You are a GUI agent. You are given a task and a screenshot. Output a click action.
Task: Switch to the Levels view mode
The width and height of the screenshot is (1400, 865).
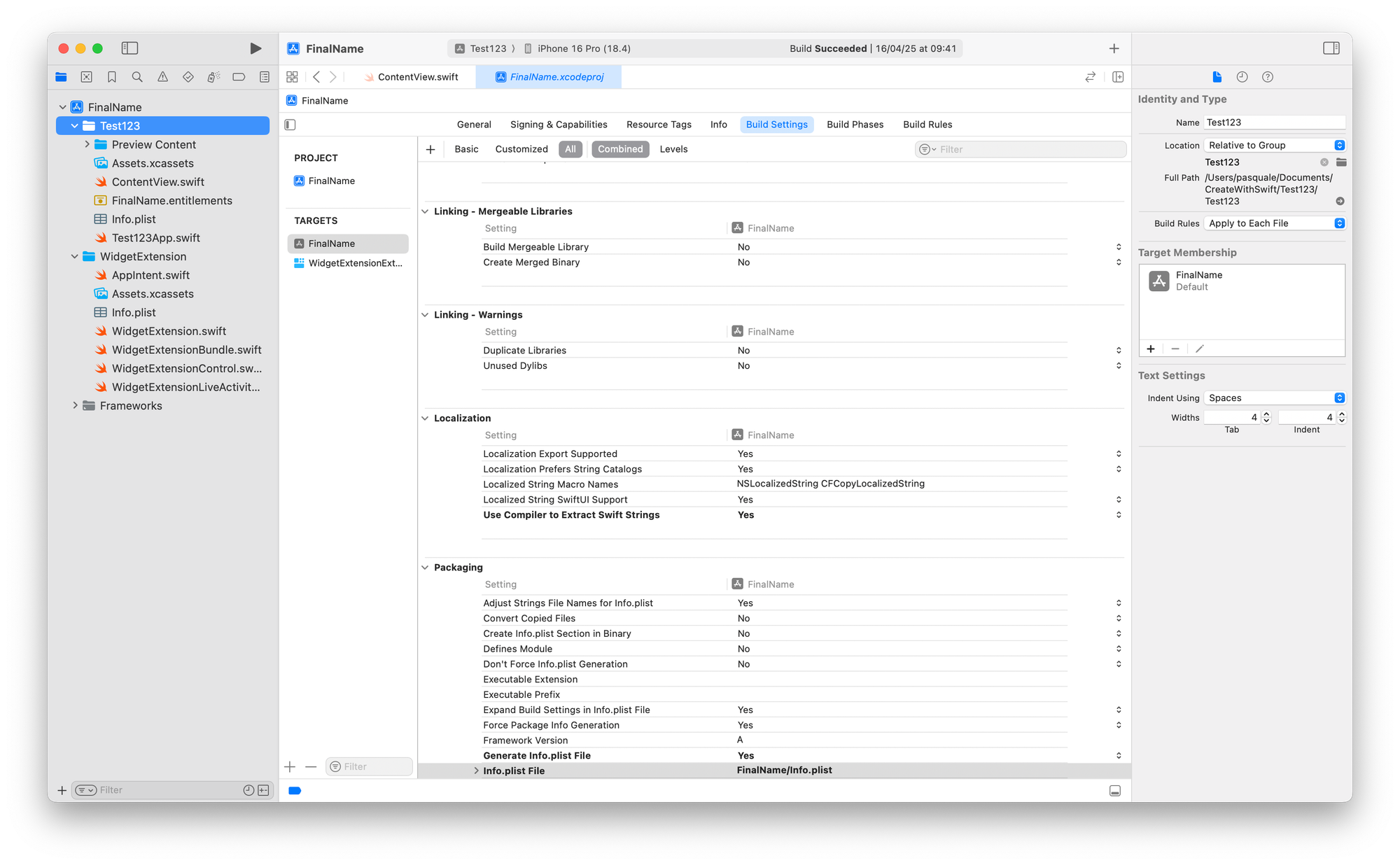673,149
